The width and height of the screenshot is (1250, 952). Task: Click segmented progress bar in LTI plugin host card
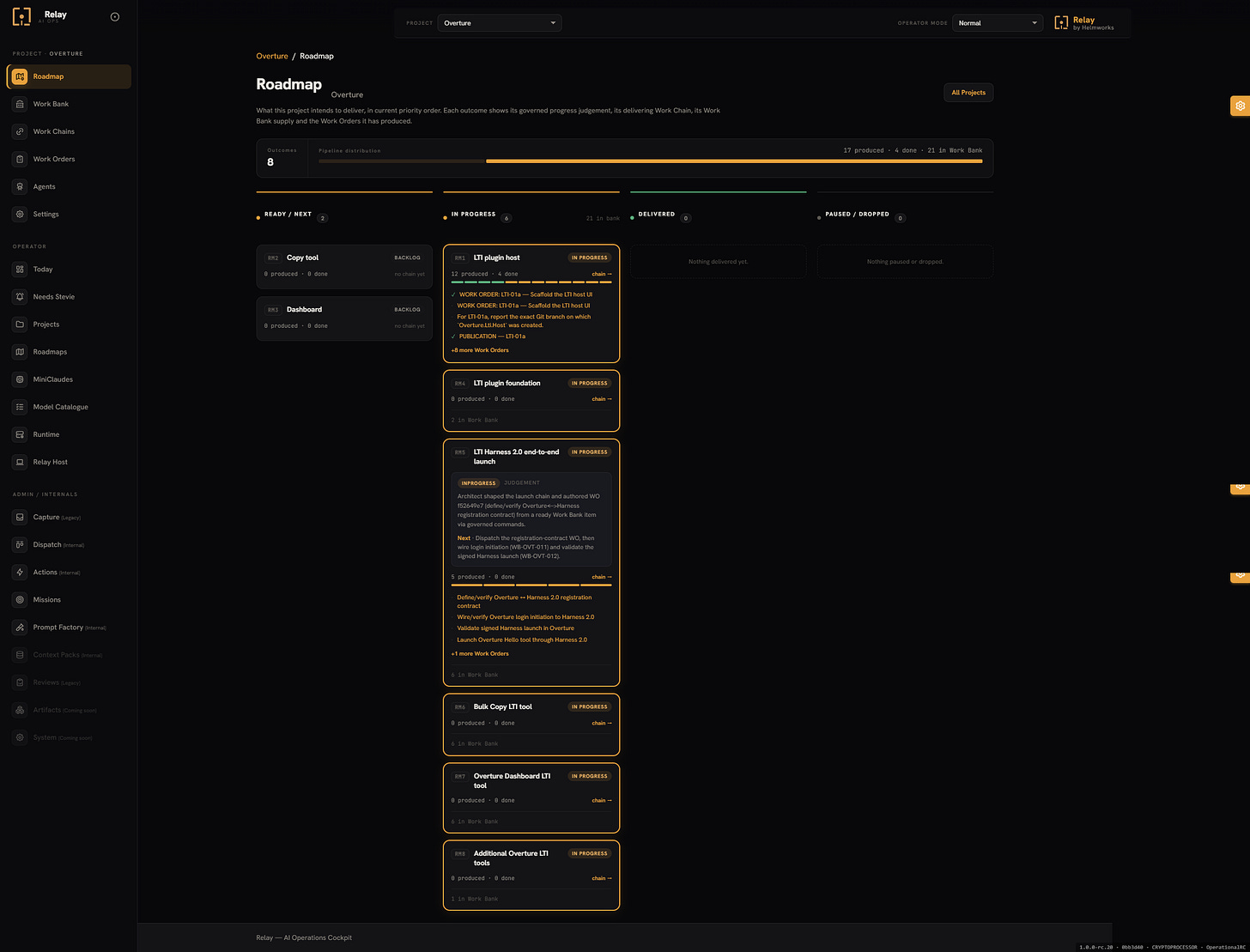(531, 282)
